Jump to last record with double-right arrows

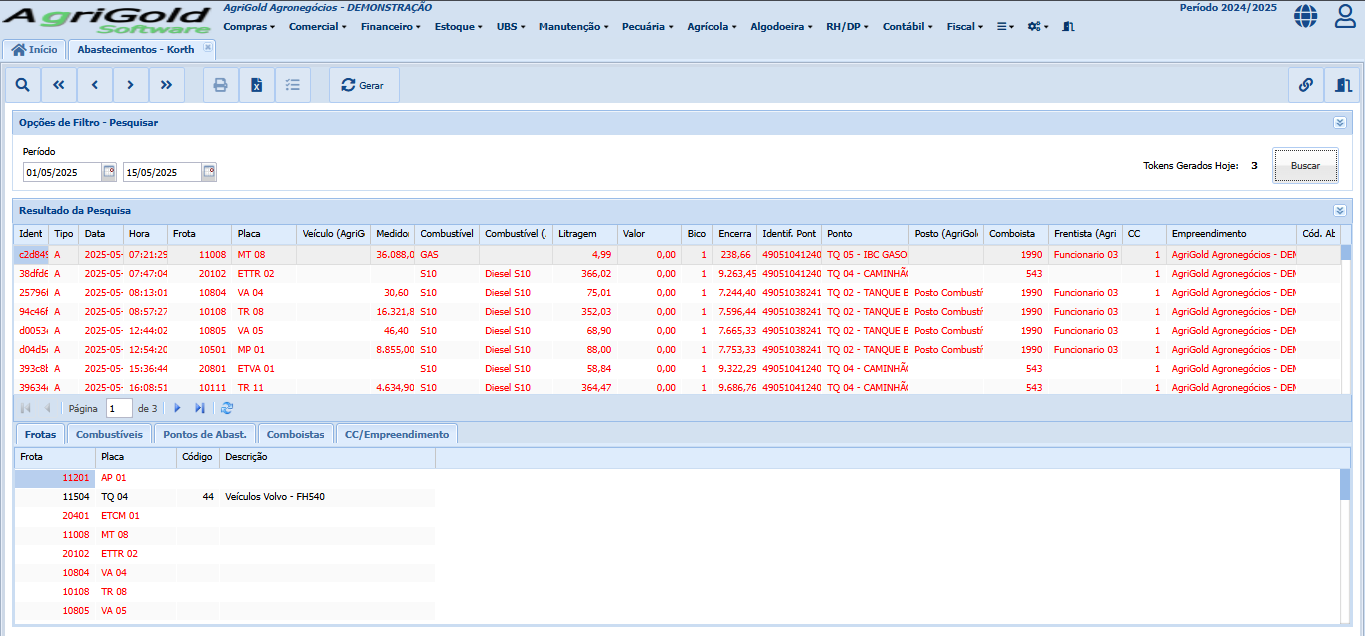167,85
